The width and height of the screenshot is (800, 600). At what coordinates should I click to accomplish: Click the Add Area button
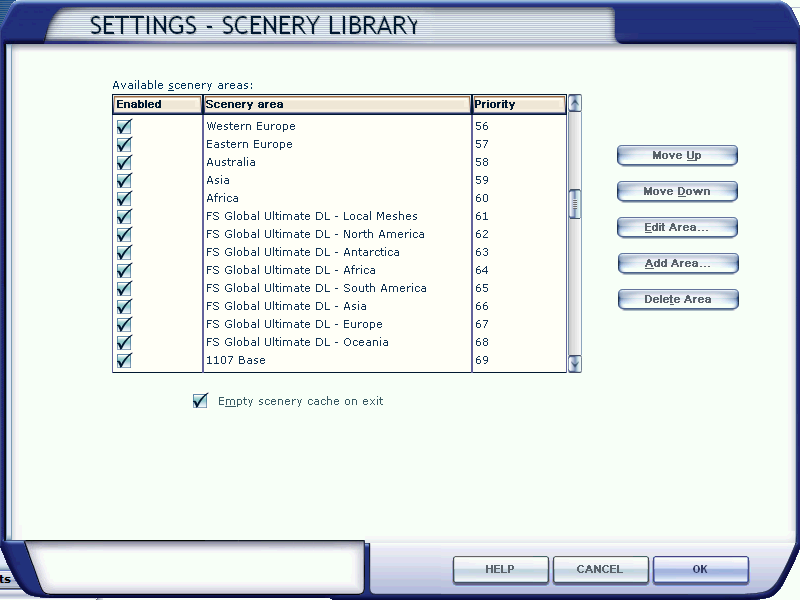tap(677, 264)
